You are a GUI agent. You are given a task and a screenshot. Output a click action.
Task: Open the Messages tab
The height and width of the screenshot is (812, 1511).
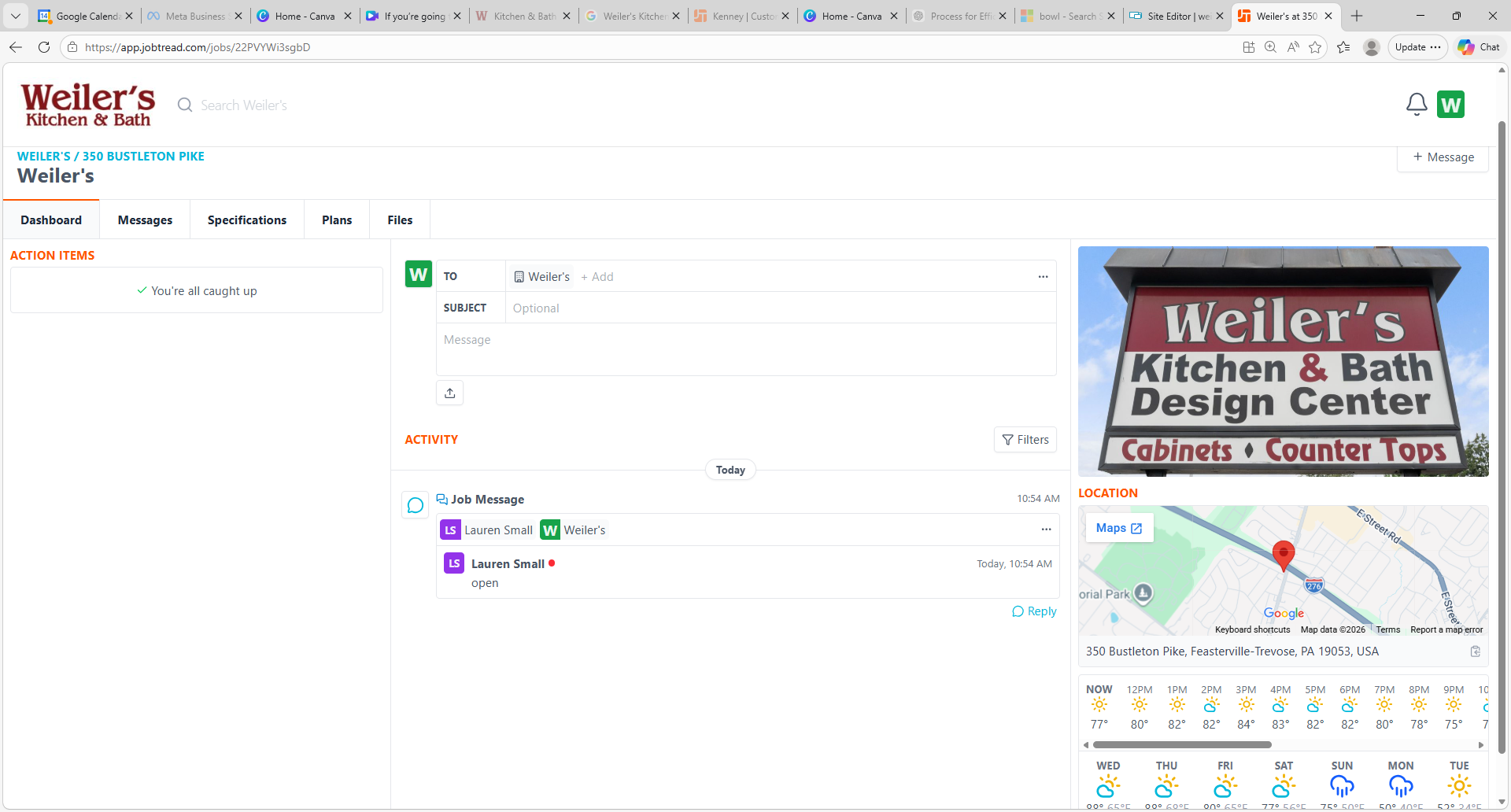145,220
